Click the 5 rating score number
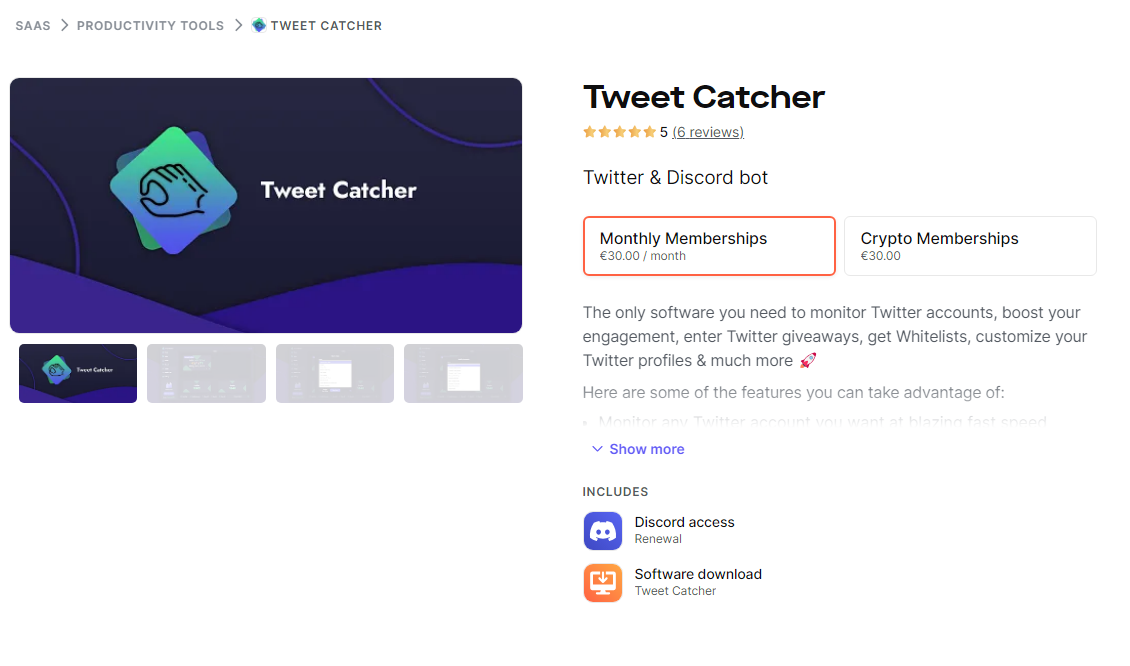This screenshot has height=666, width=1130. (665, 131)
